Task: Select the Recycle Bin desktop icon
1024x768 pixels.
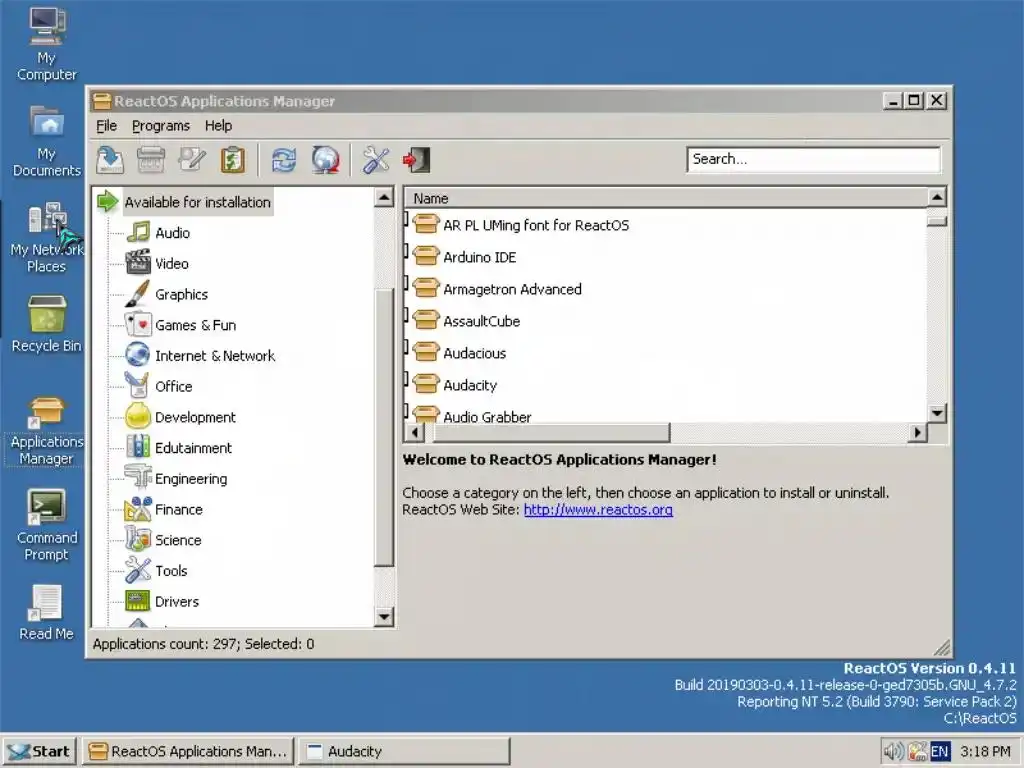Action: (x=46, y=325)
